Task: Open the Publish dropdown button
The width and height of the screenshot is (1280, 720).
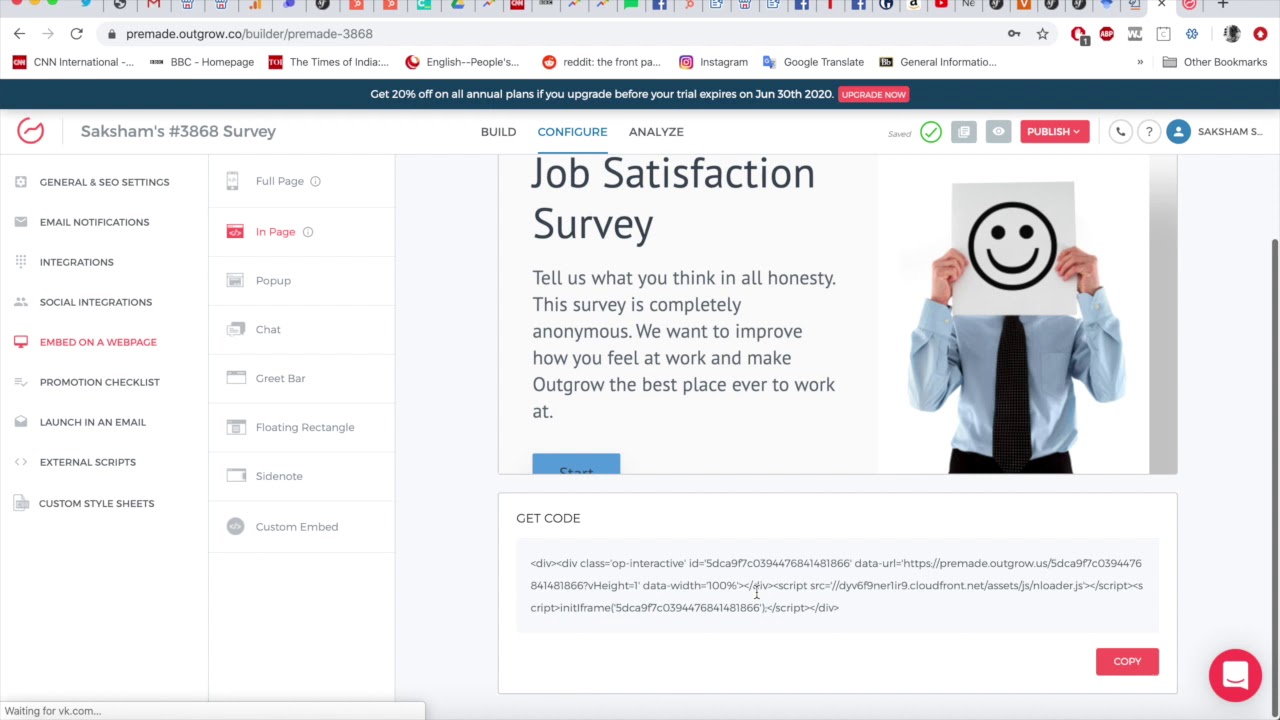Action: coord(1055,132)
